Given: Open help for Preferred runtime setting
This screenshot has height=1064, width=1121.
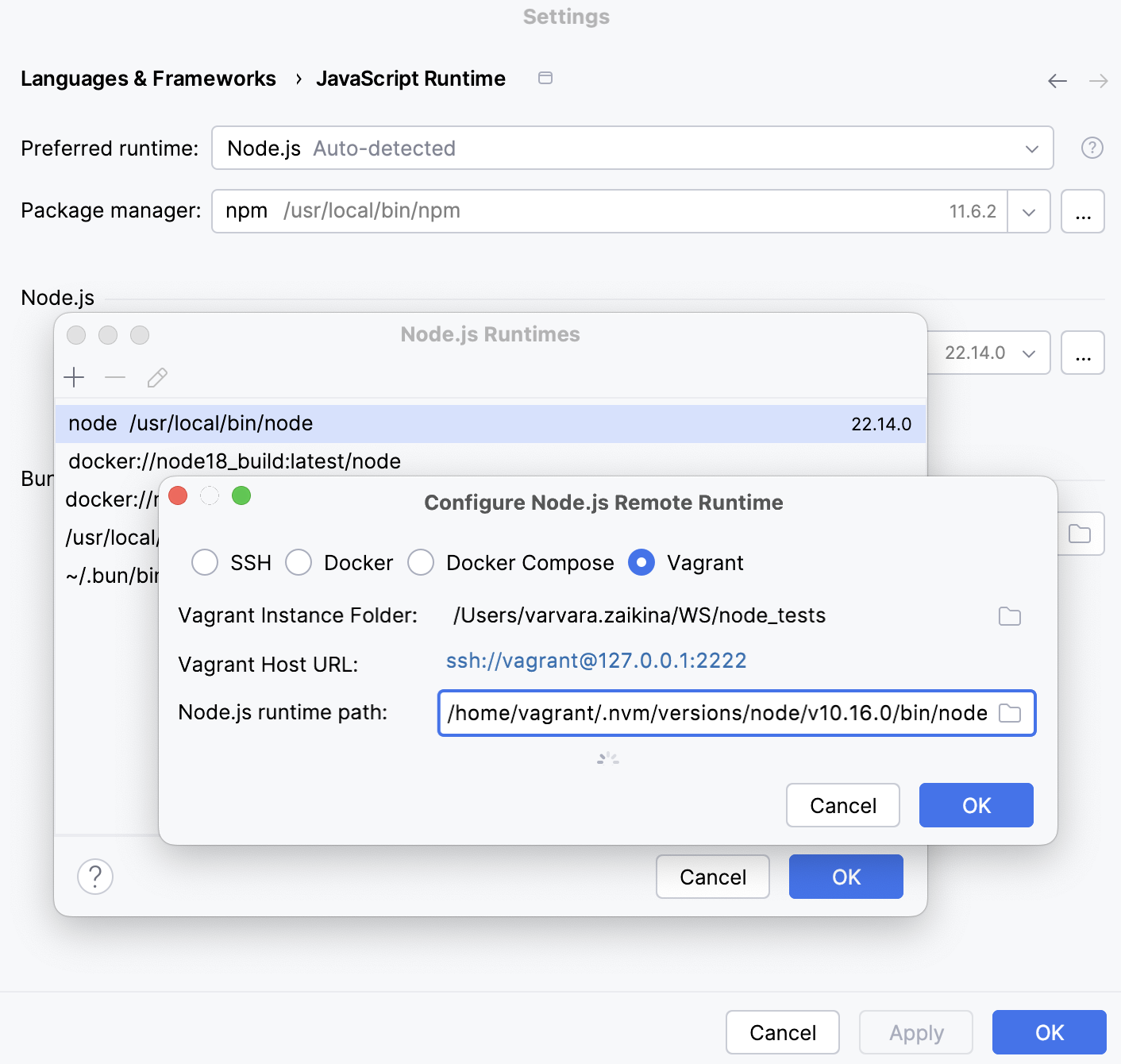Looking at the screenshot, I should pyautogui.click(x=1092, y=148).
